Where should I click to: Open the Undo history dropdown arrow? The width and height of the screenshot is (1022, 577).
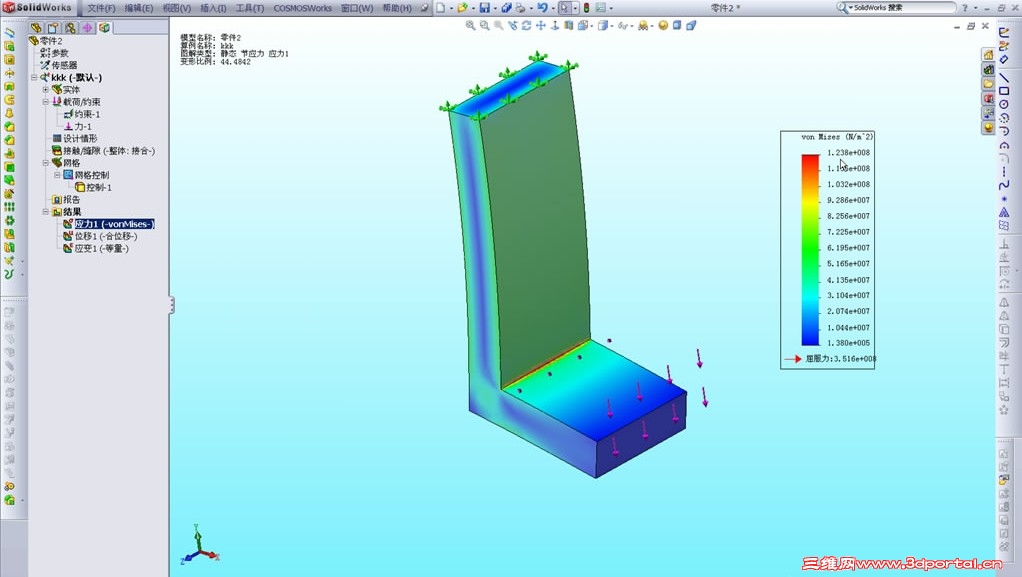(553, 8)
